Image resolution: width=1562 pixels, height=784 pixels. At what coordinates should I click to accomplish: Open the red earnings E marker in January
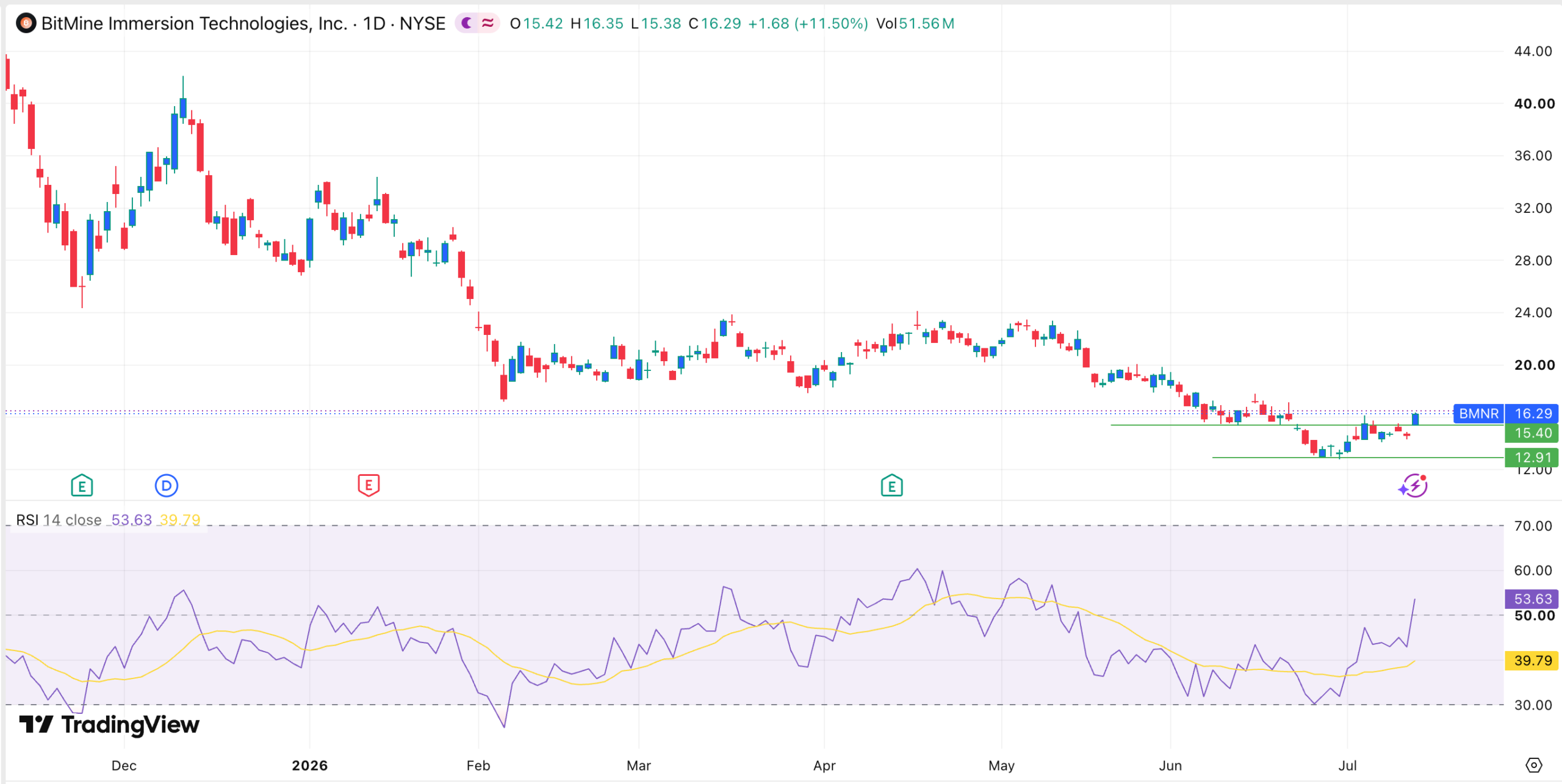coord(369,486)
